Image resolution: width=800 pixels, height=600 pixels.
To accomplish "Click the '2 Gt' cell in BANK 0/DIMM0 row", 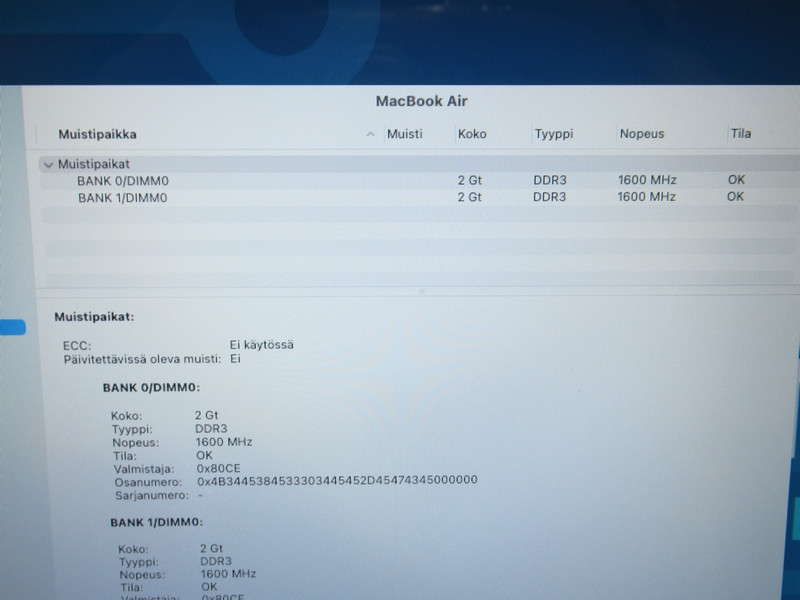I will pyautogui.click(x=469, y=180).
